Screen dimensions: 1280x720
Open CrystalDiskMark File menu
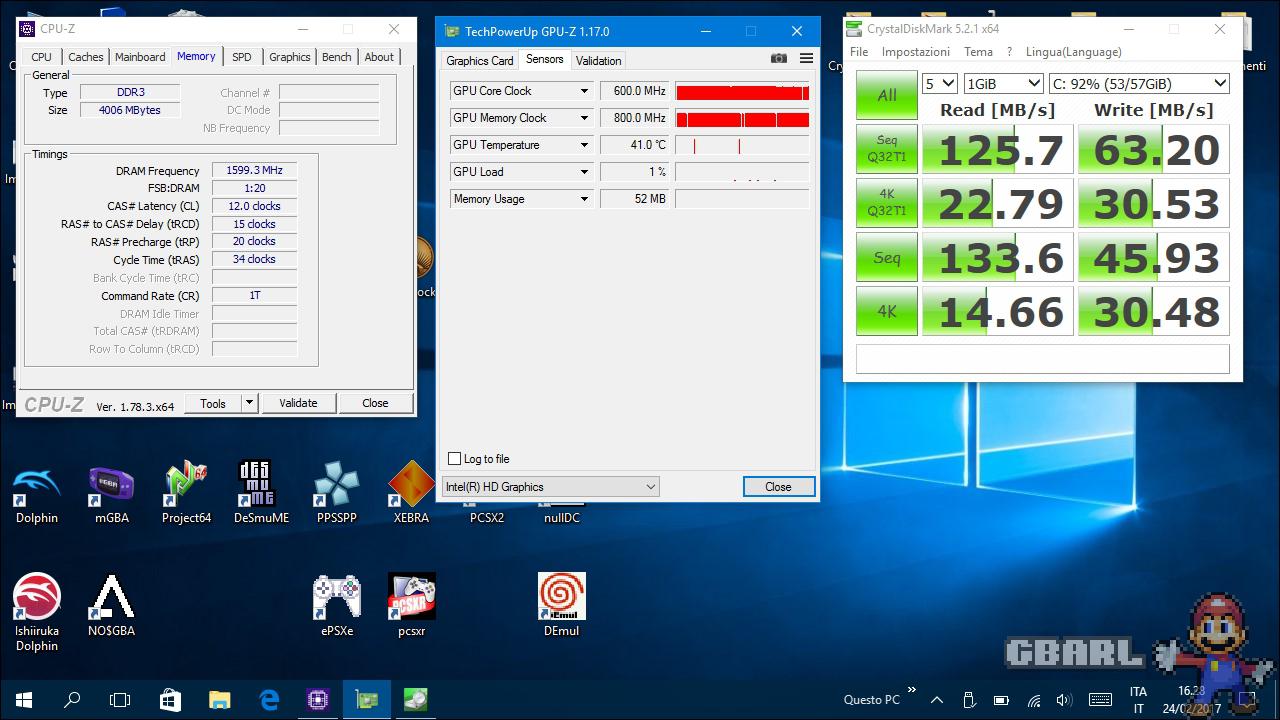(x=859, y=52)
